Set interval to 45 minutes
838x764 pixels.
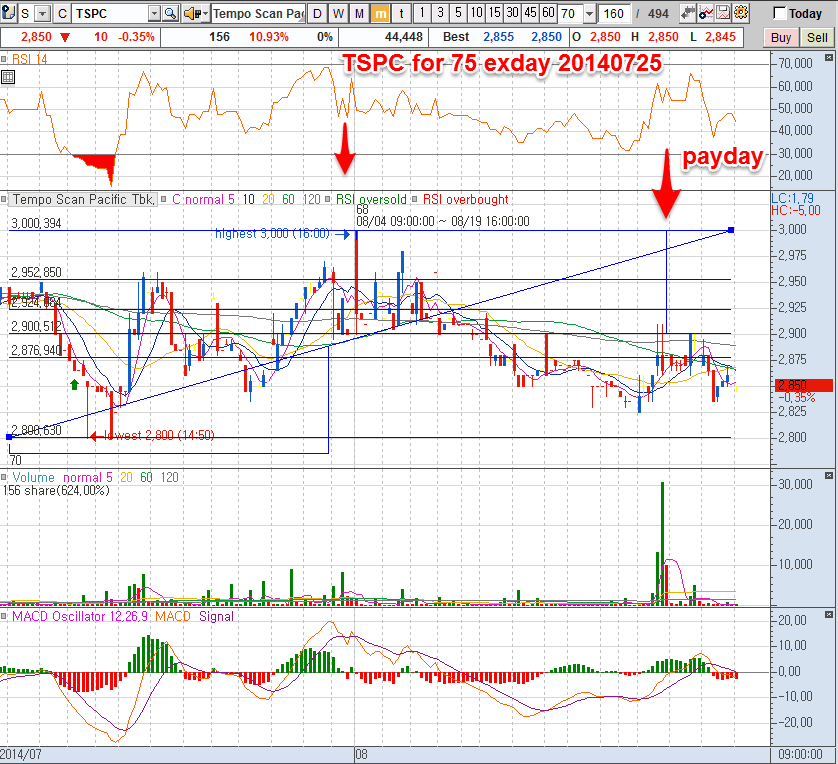click(530, 13)
